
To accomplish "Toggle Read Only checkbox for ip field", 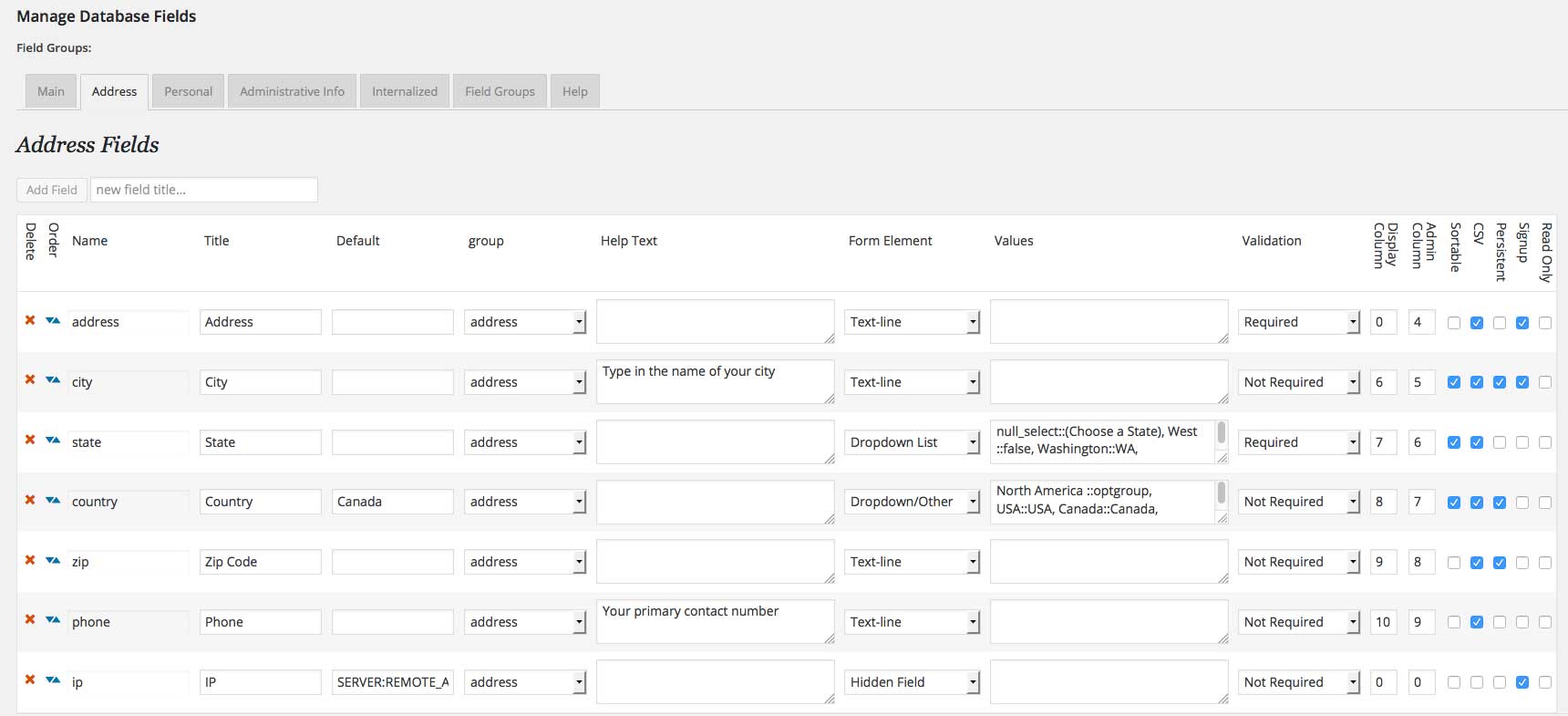I will (x=1545, y=682).
